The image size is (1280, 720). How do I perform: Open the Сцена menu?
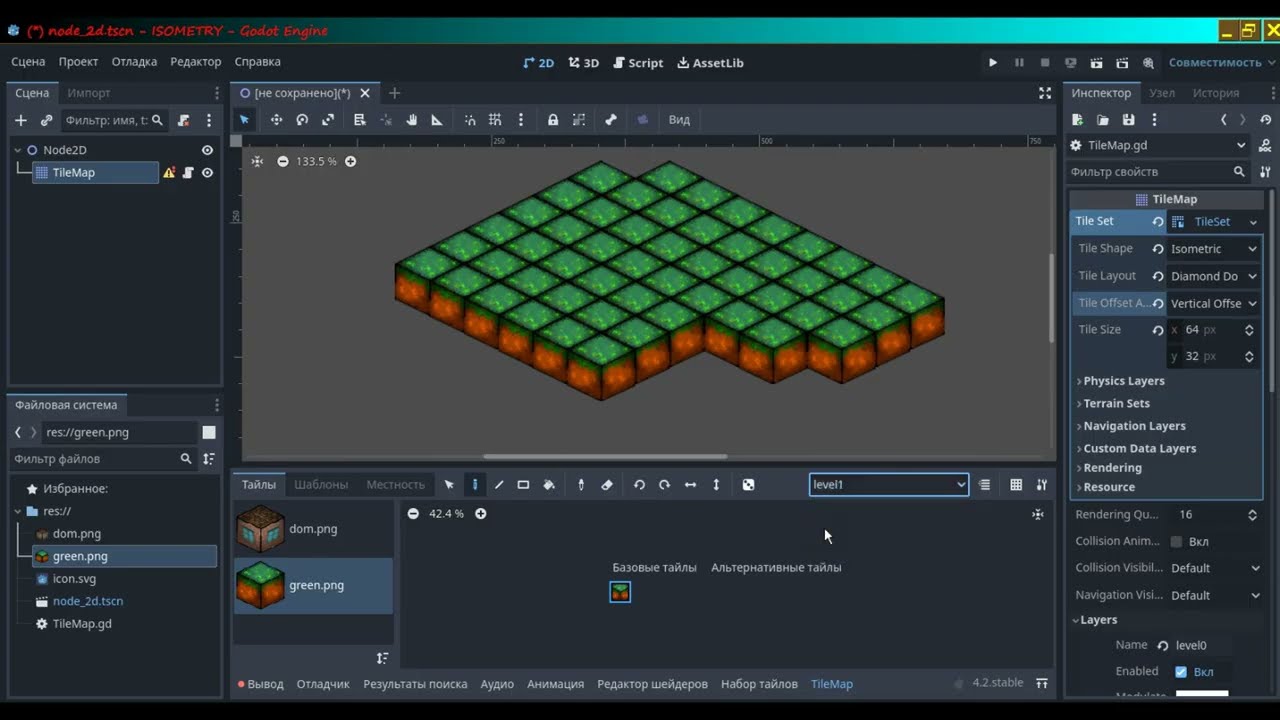point(28,62)
